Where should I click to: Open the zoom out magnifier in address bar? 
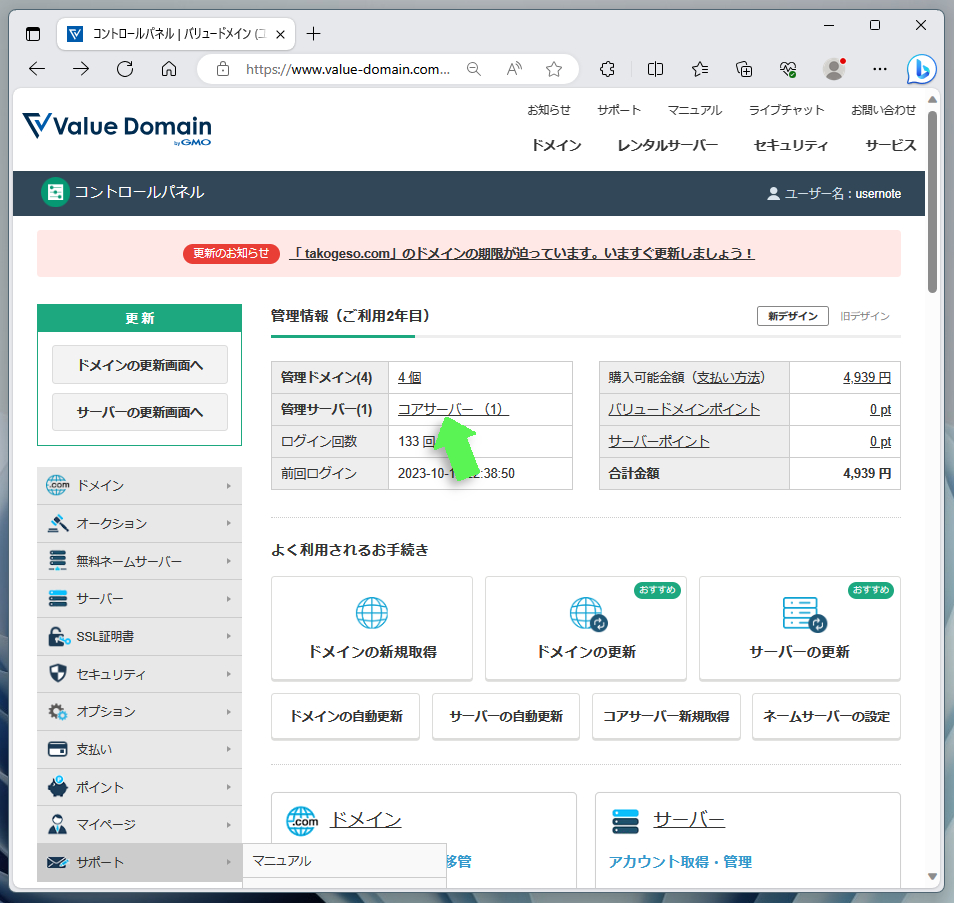pos(473,69)
